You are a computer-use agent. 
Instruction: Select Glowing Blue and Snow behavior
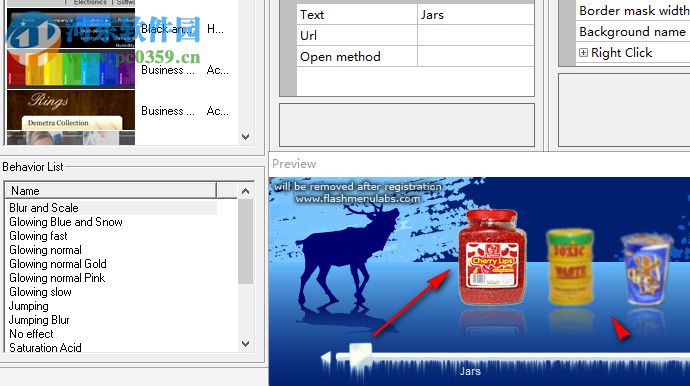[66, 222]
